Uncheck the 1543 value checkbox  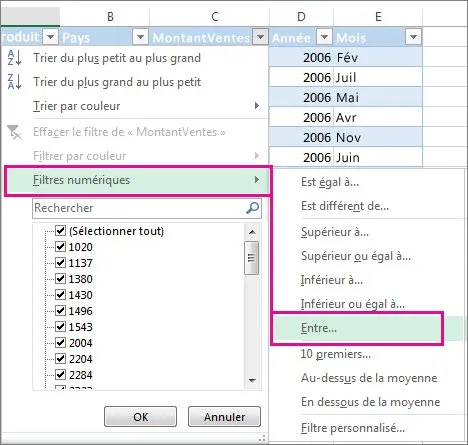coord(60,327)
